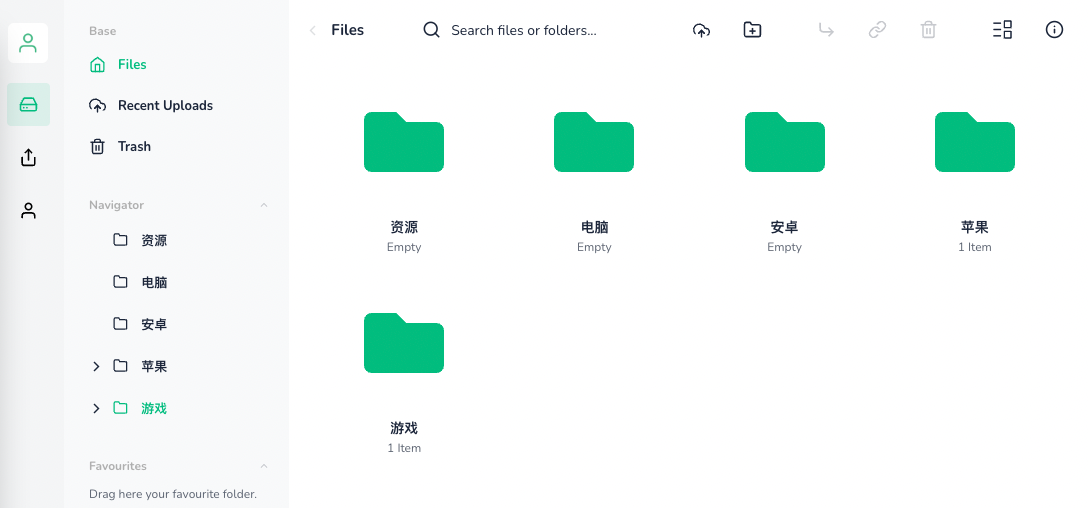Click the upload cloud toolbar icon

coord(702,30)
